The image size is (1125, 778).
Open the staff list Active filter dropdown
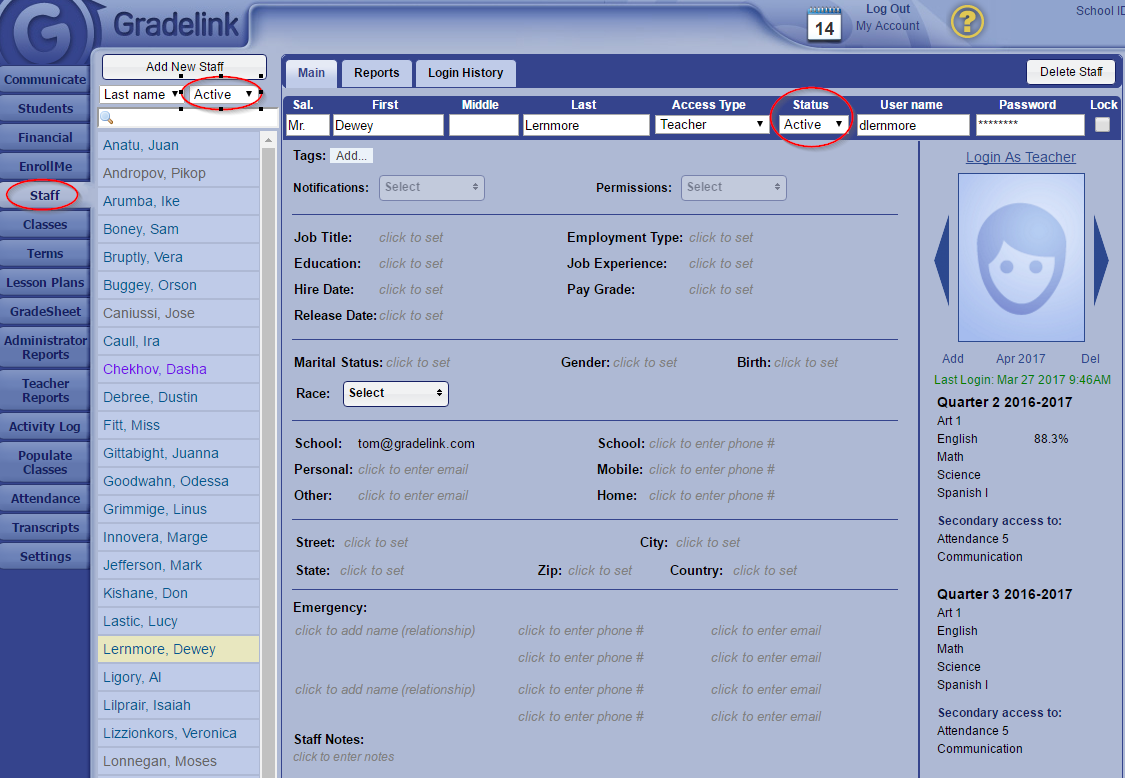point(223,94)
